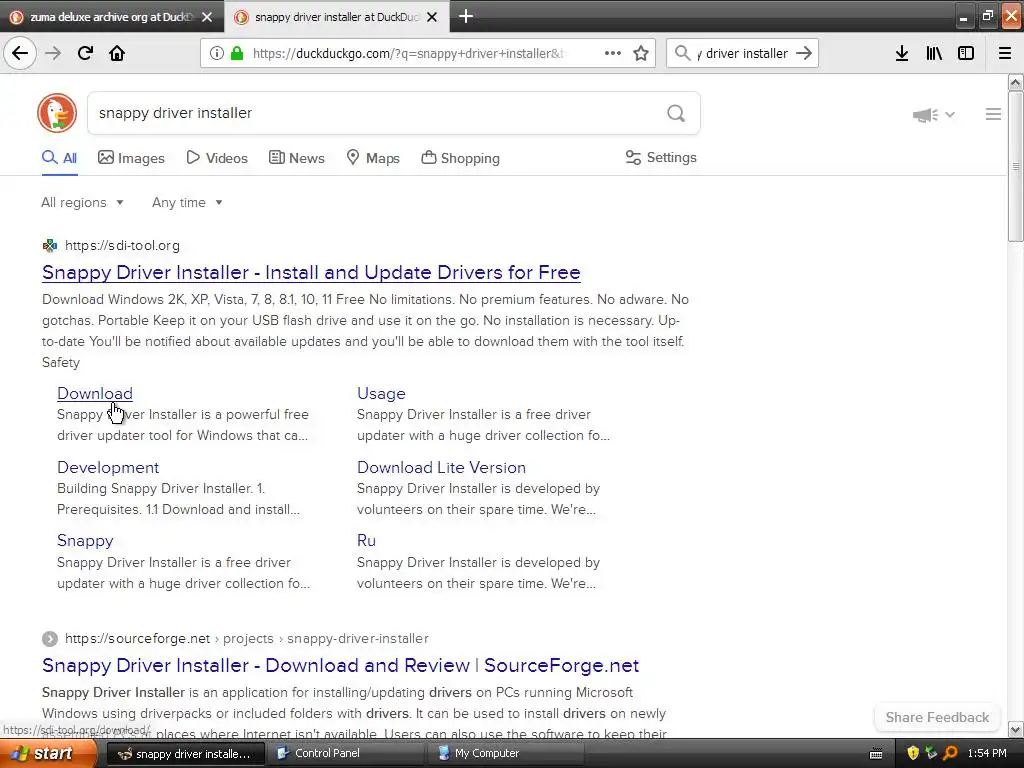Click the vertical scrollbar thumb
The image size is (1024, 768).
1015,167
